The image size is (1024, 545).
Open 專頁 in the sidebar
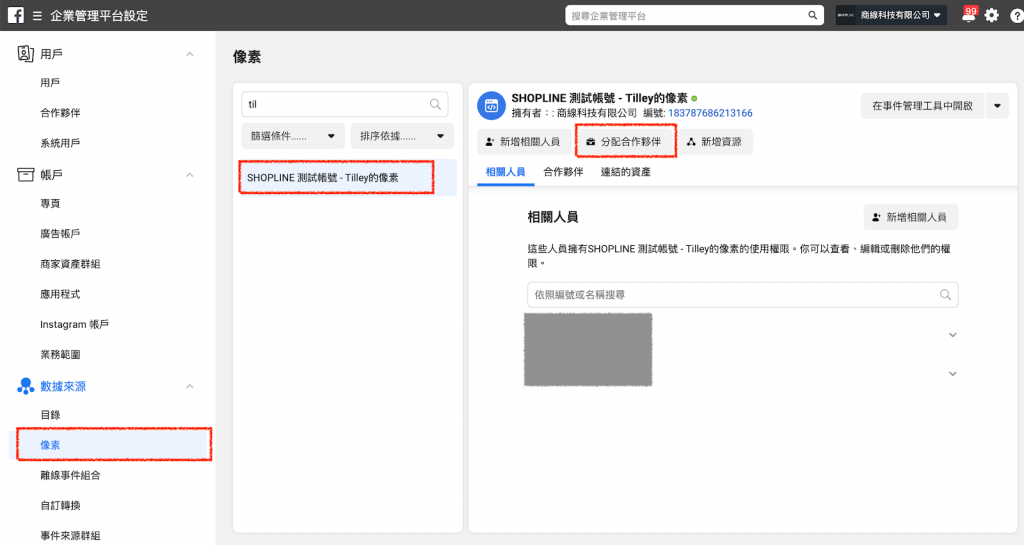[50, 204]
